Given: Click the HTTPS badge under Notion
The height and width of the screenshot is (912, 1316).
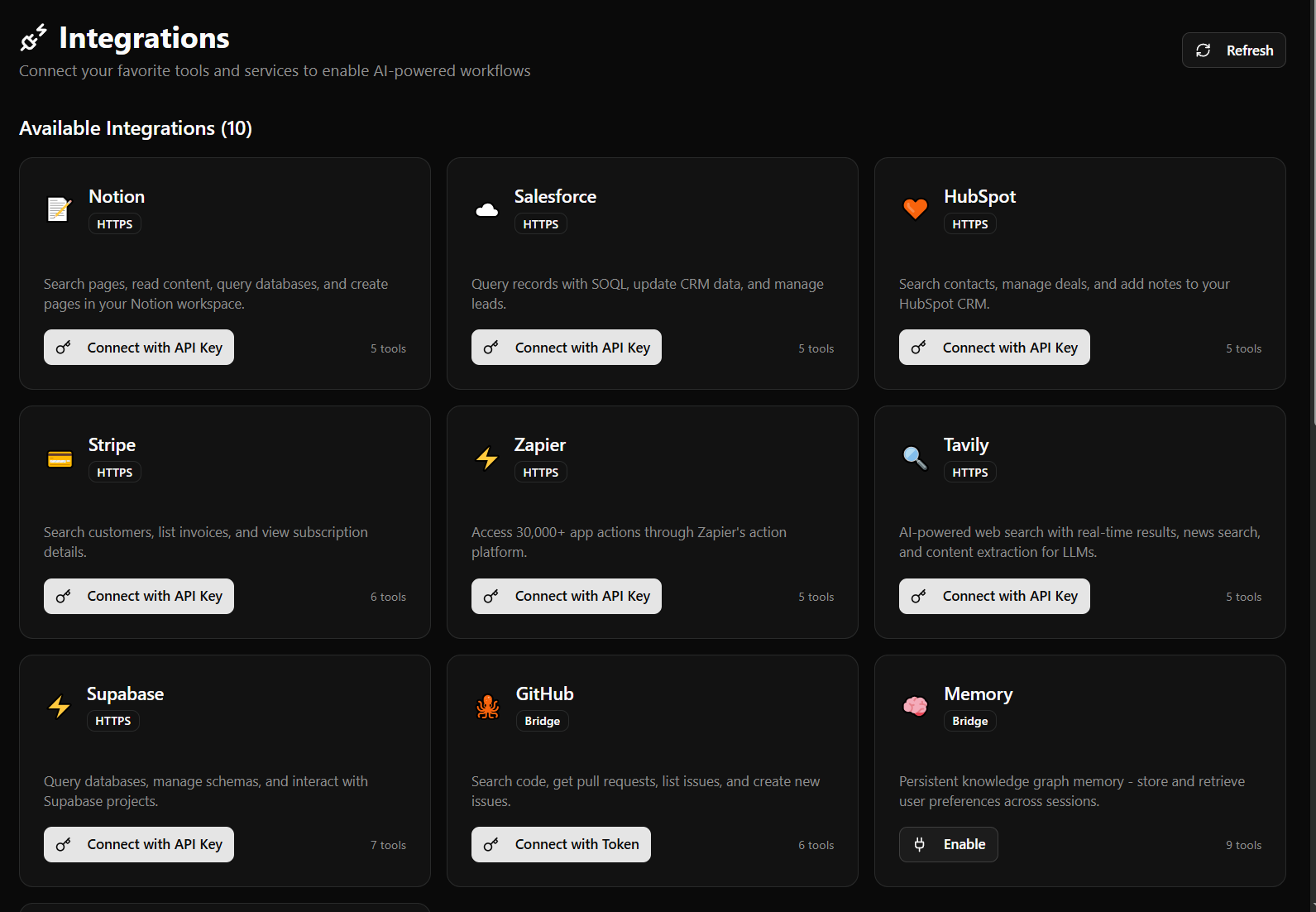Looking at the screenshot, I should pyautogui.click(x=115, y=224).
